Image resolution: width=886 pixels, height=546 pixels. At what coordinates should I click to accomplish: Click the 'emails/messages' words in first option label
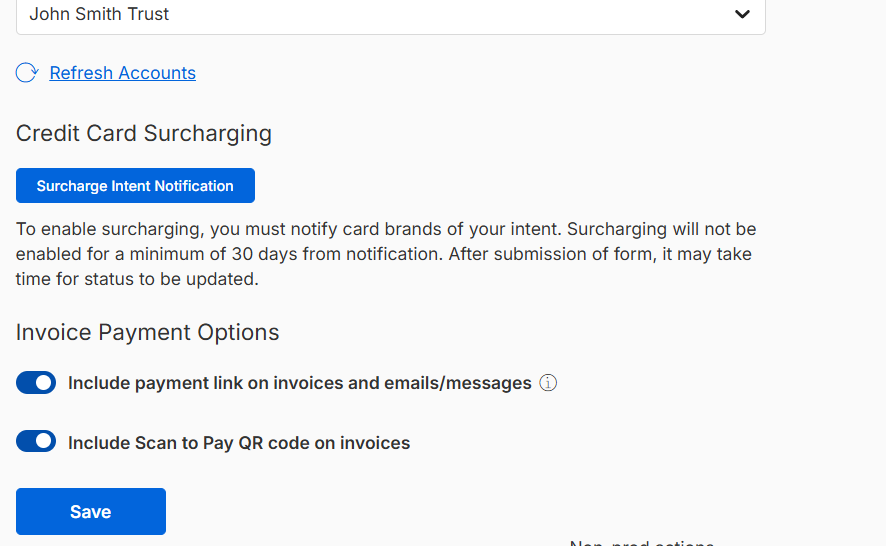pyautogui.click(x=458, y=383)
